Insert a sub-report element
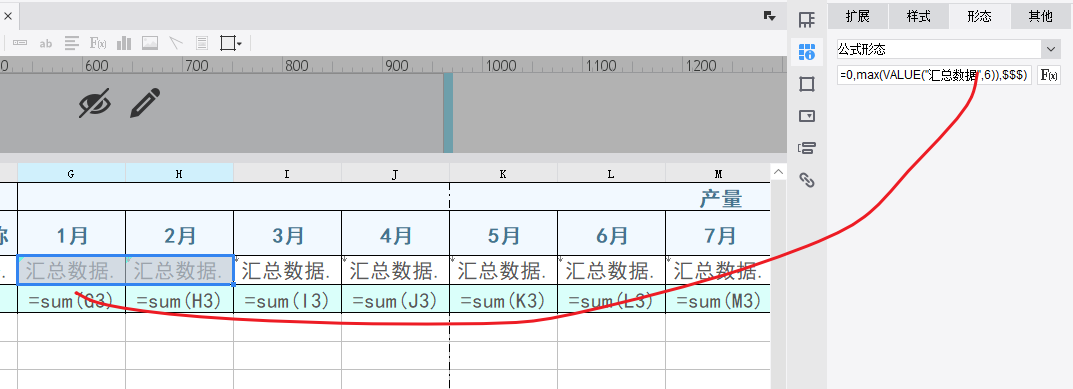The image size is (1073, 389). [202, 43]
